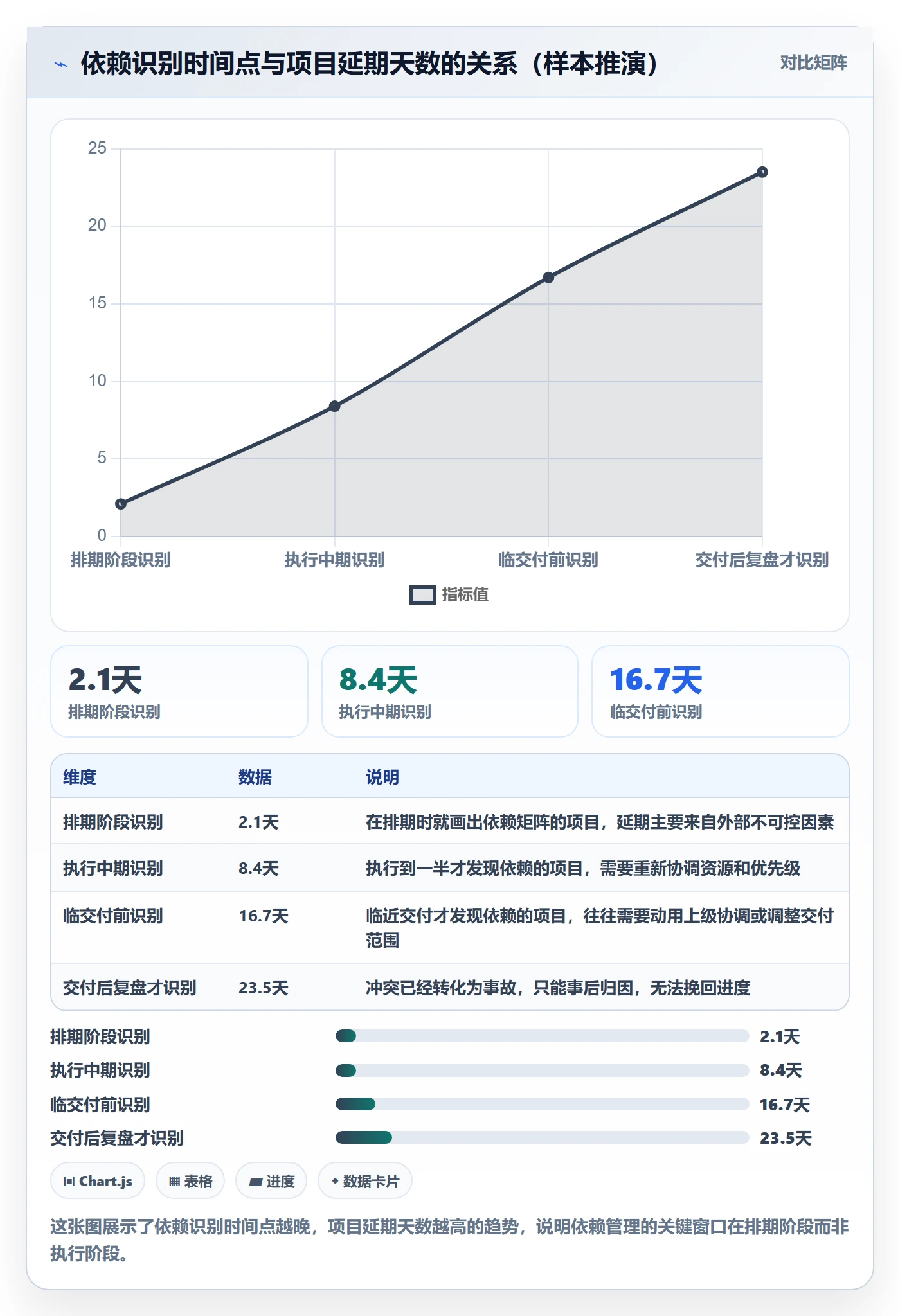Viewport: 900px width, 1316px height.
Task: Click 排期阶段识别 in the table's first row
Action: point(113,822)
